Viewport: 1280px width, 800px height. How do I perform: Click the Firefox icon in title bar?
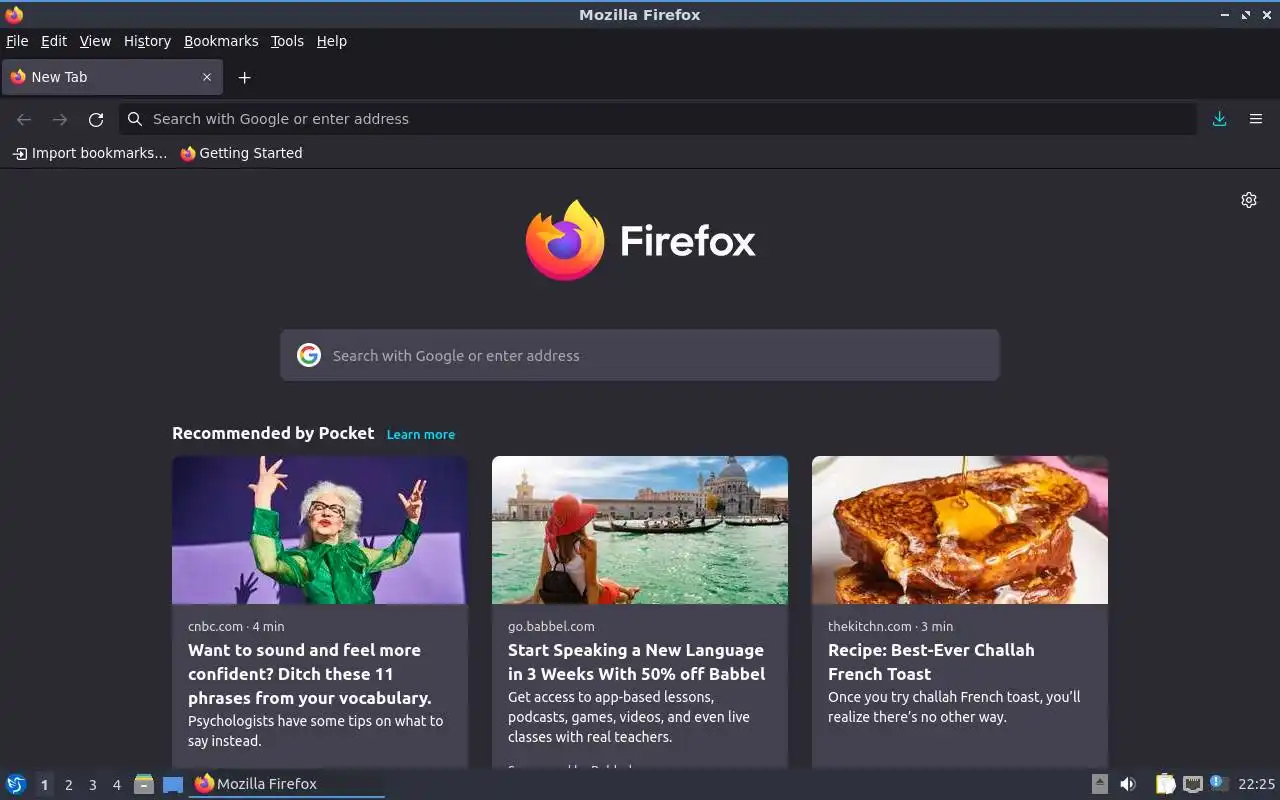point(14,14)
